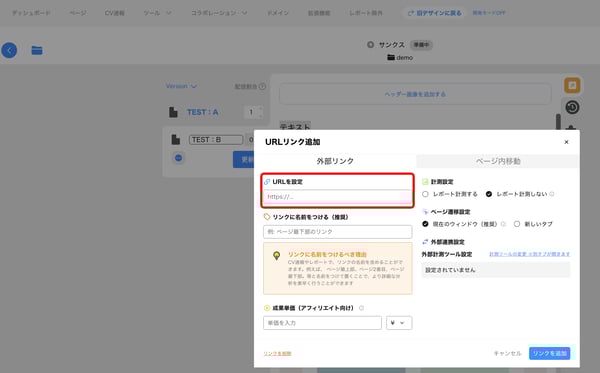
Task: Click info icon after レポート計測しない
Action: coord(552,194)
